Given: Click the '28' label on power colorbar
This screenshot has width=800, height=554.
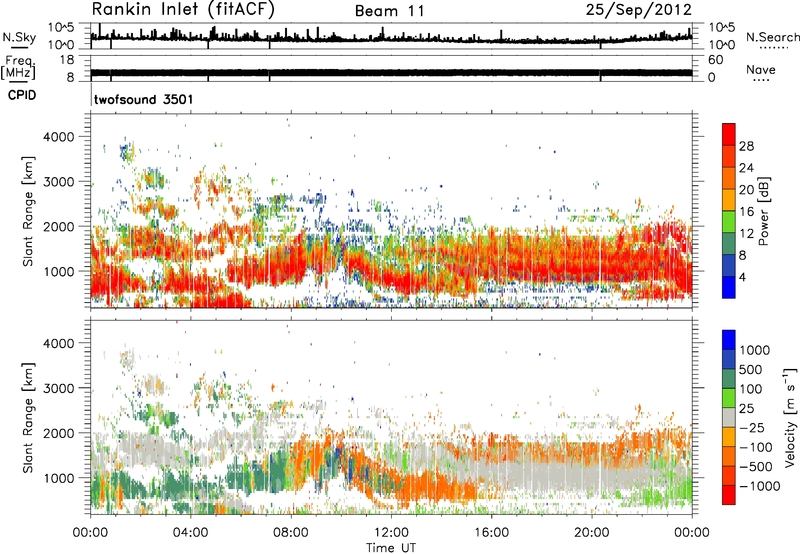Looking at the screenshot, I should [x=746, y=146].
